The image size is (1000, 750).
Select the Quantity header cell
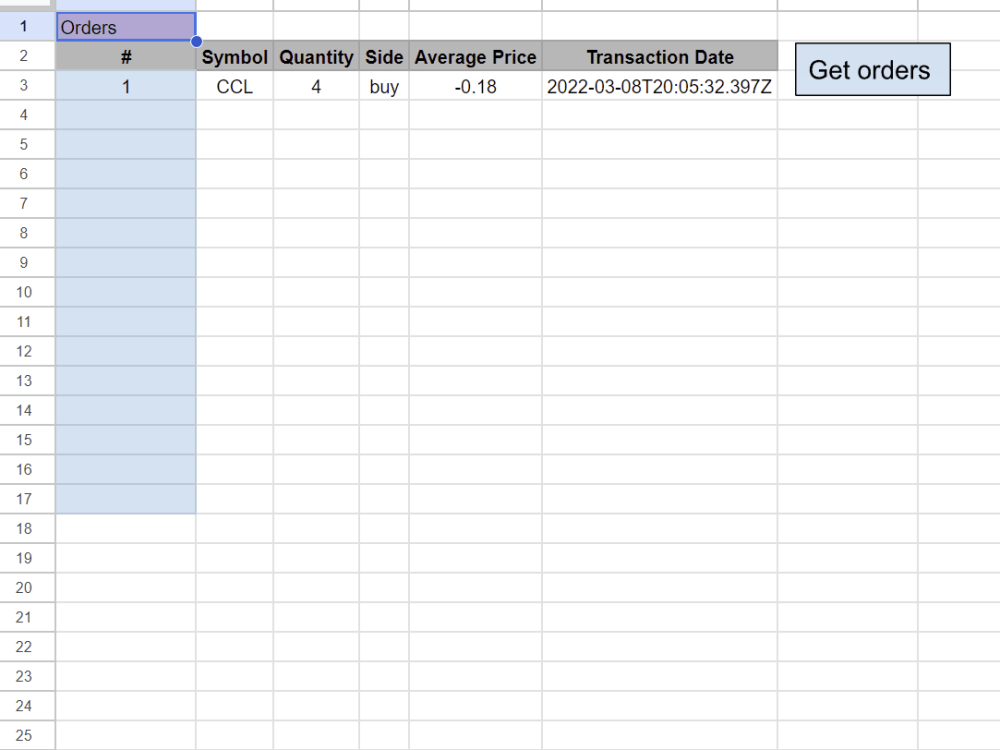[316, 57]
